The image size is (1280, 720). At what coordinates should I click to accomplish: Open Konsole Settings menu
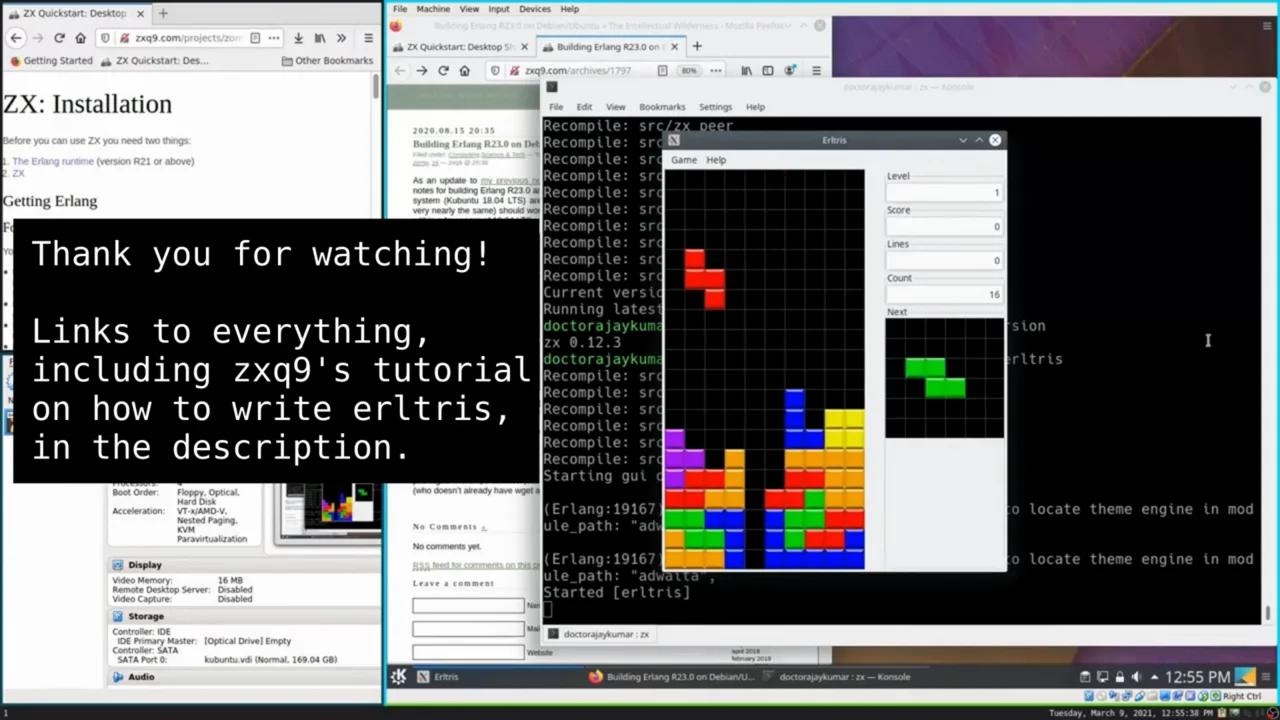pyautogui.click(x=715, y=107)
